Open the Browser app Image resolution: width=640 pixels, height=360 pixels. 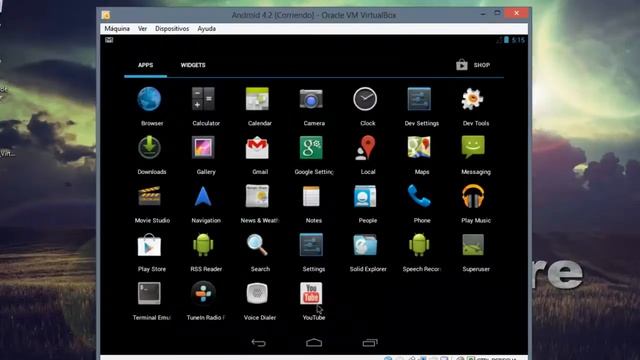click(x=149, y=99)
